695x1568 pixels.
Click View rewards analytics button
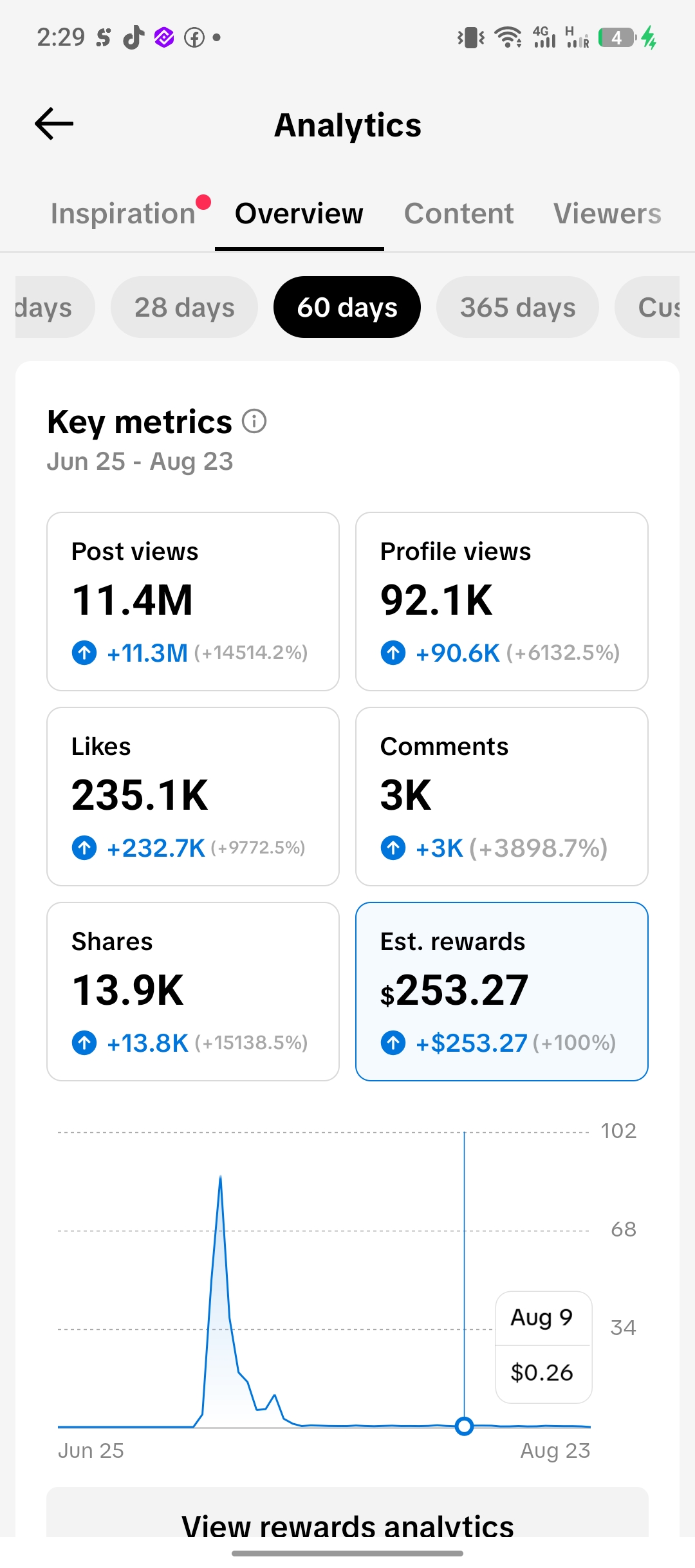[x=347, y=1518]
